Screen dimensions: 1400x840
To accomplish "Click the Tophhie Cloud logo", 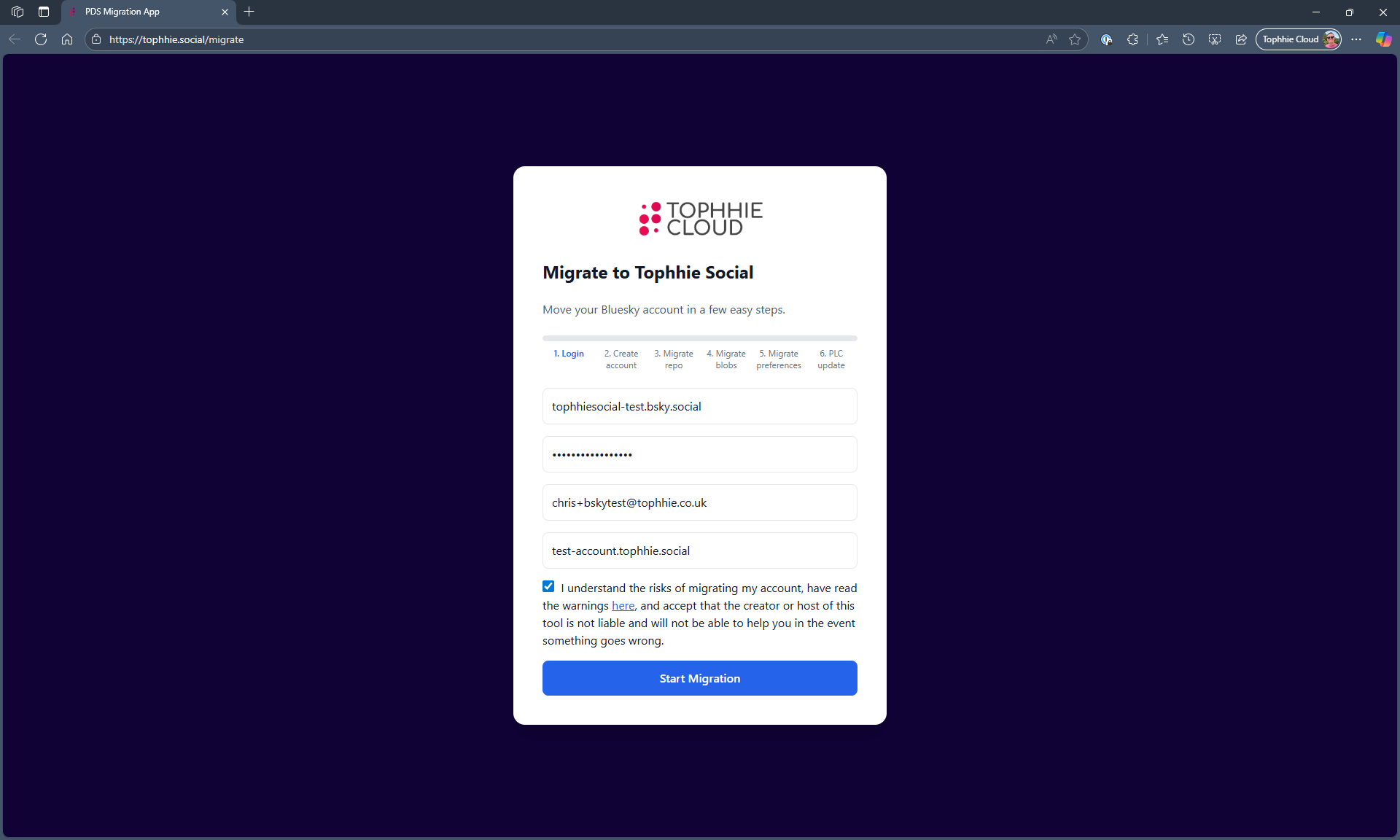I will point(700,219).
